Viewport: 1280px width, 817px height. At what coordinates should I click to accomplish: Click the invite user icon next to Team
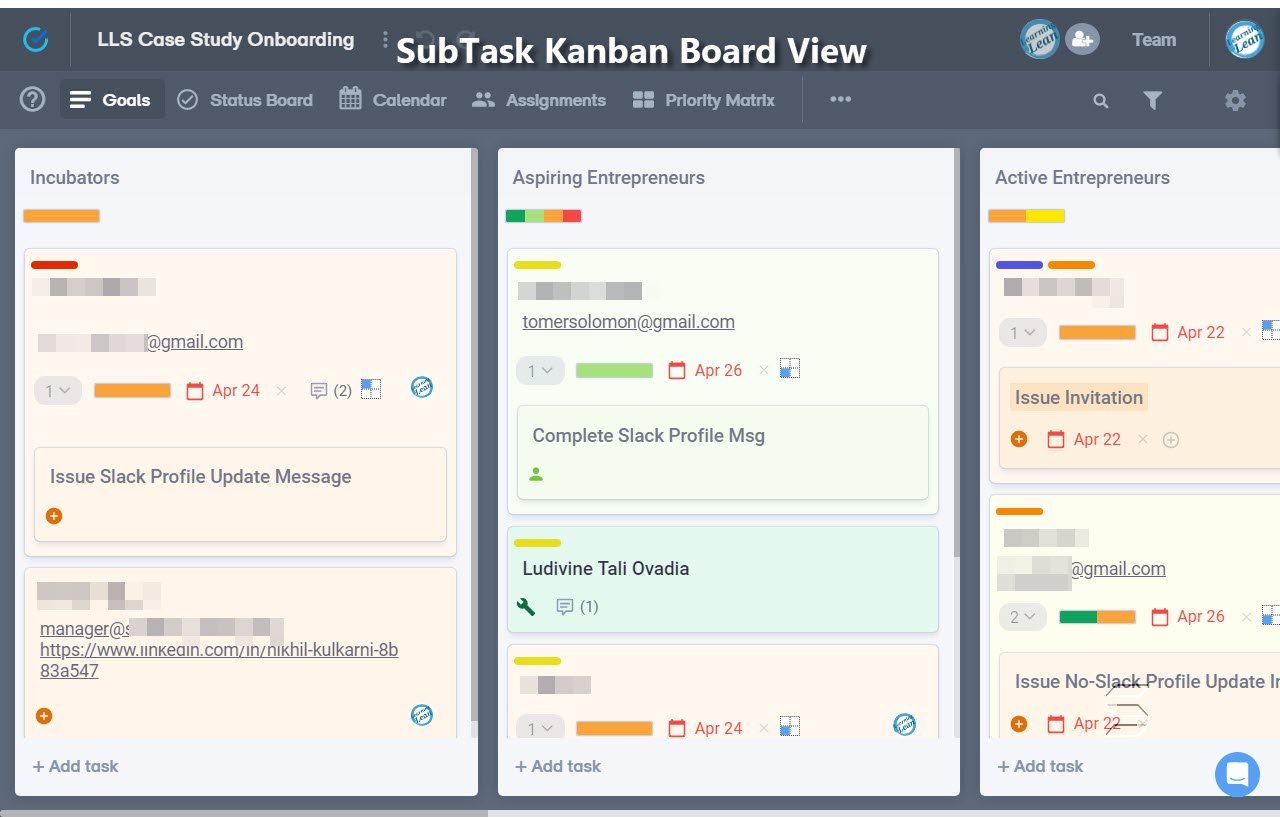[1081, 39]
